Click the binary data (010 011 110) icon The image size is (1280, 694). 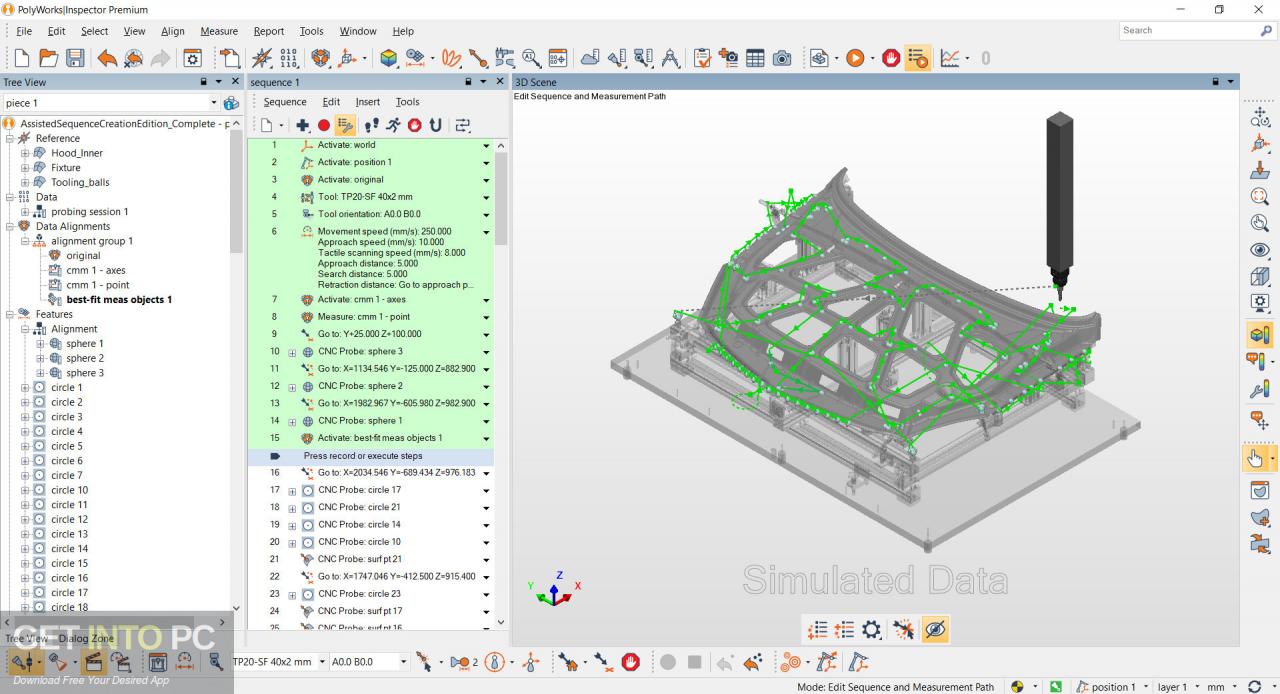coord(290,59)
